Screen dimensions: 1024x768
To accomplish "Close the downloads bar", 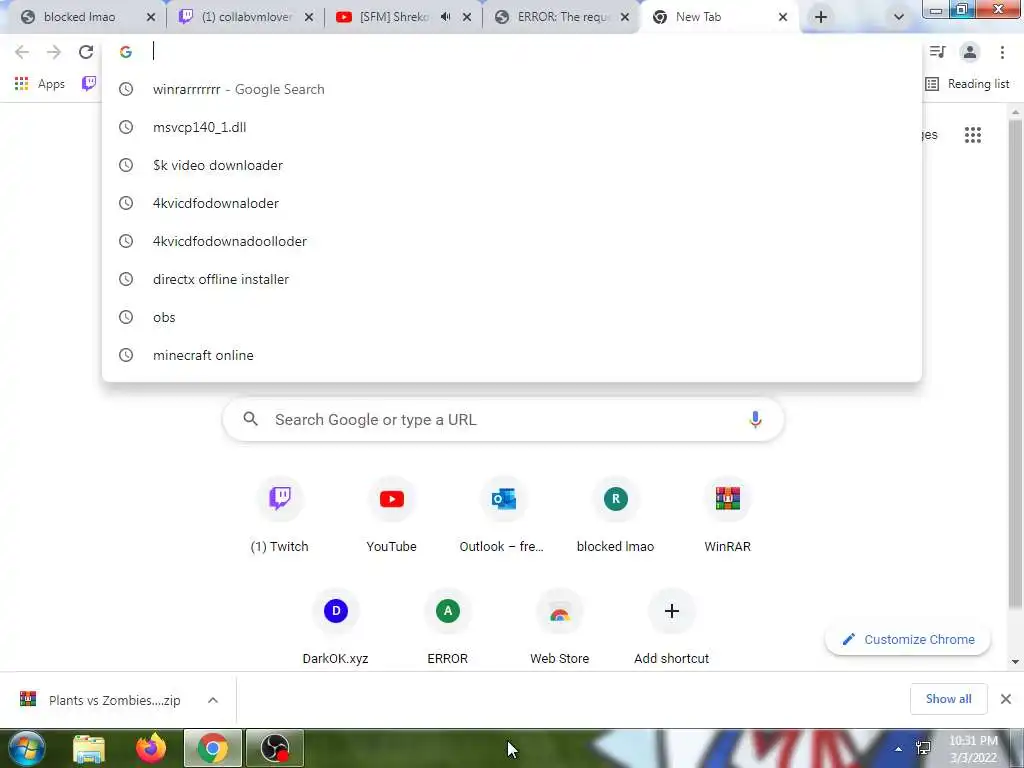I will 1006,699.
